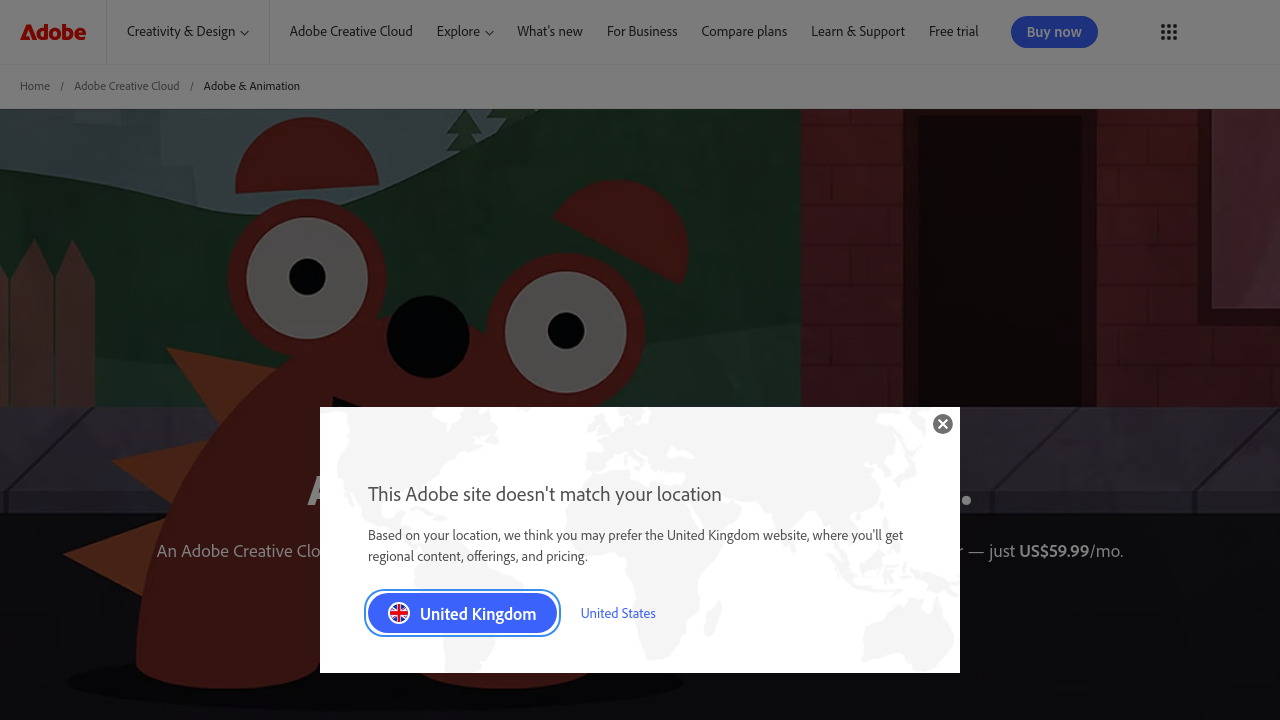Go to For Business page
Image resolution: width=1280 pixels, height=720 pixels.
click(x=642, y=32)
